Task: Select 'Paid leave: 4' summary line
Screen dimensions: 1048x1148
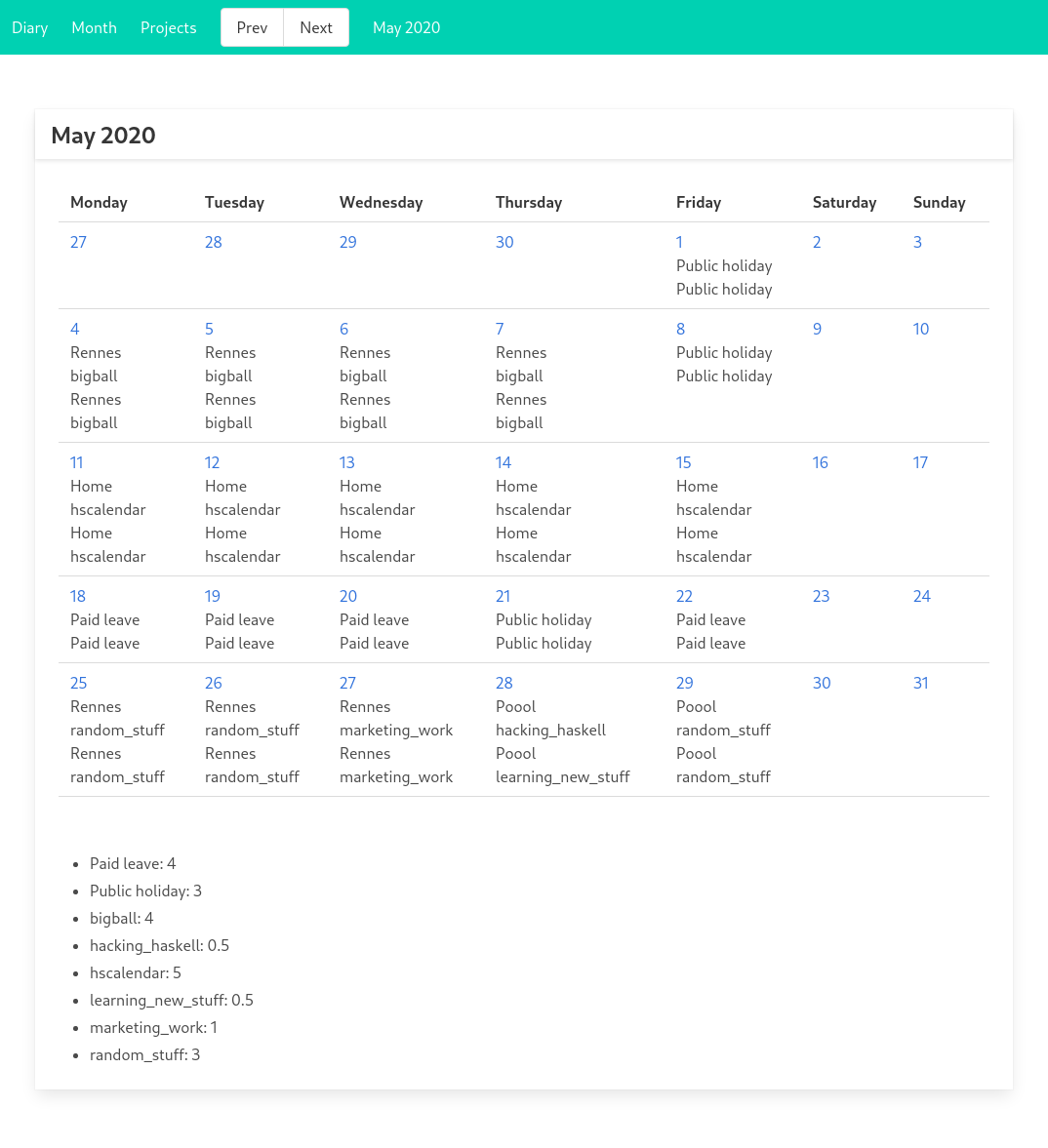Action: 133,864
